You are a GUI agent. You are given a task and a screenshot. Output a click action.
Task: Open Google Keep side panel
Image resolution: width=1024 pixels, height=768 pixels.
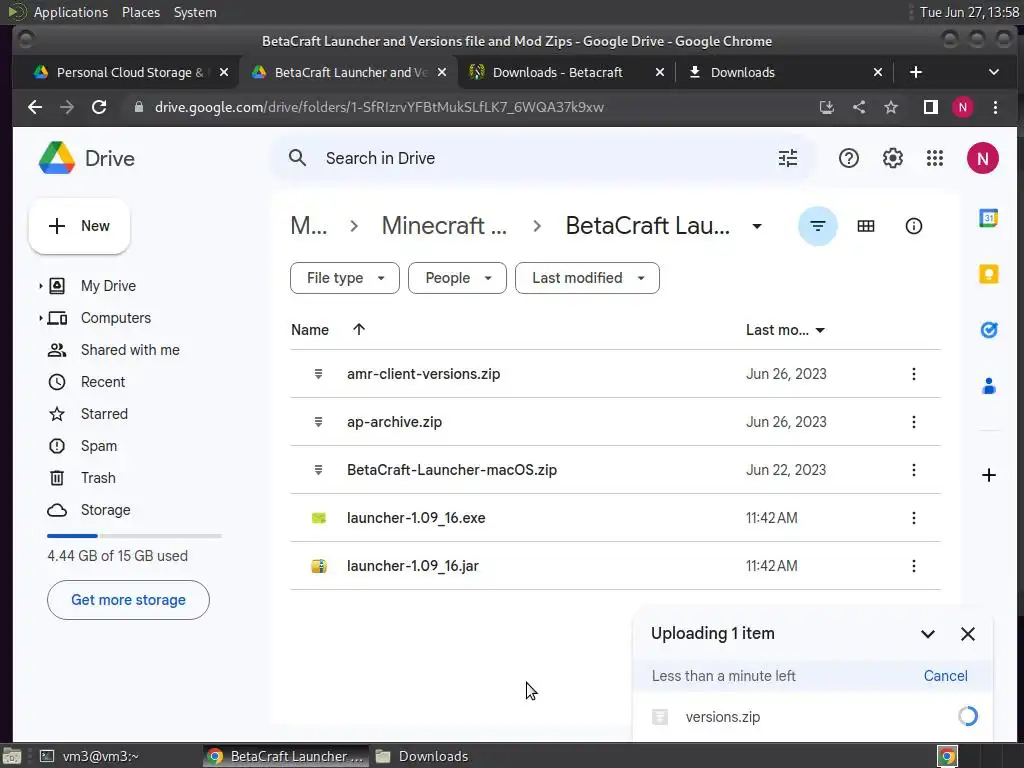988,274
